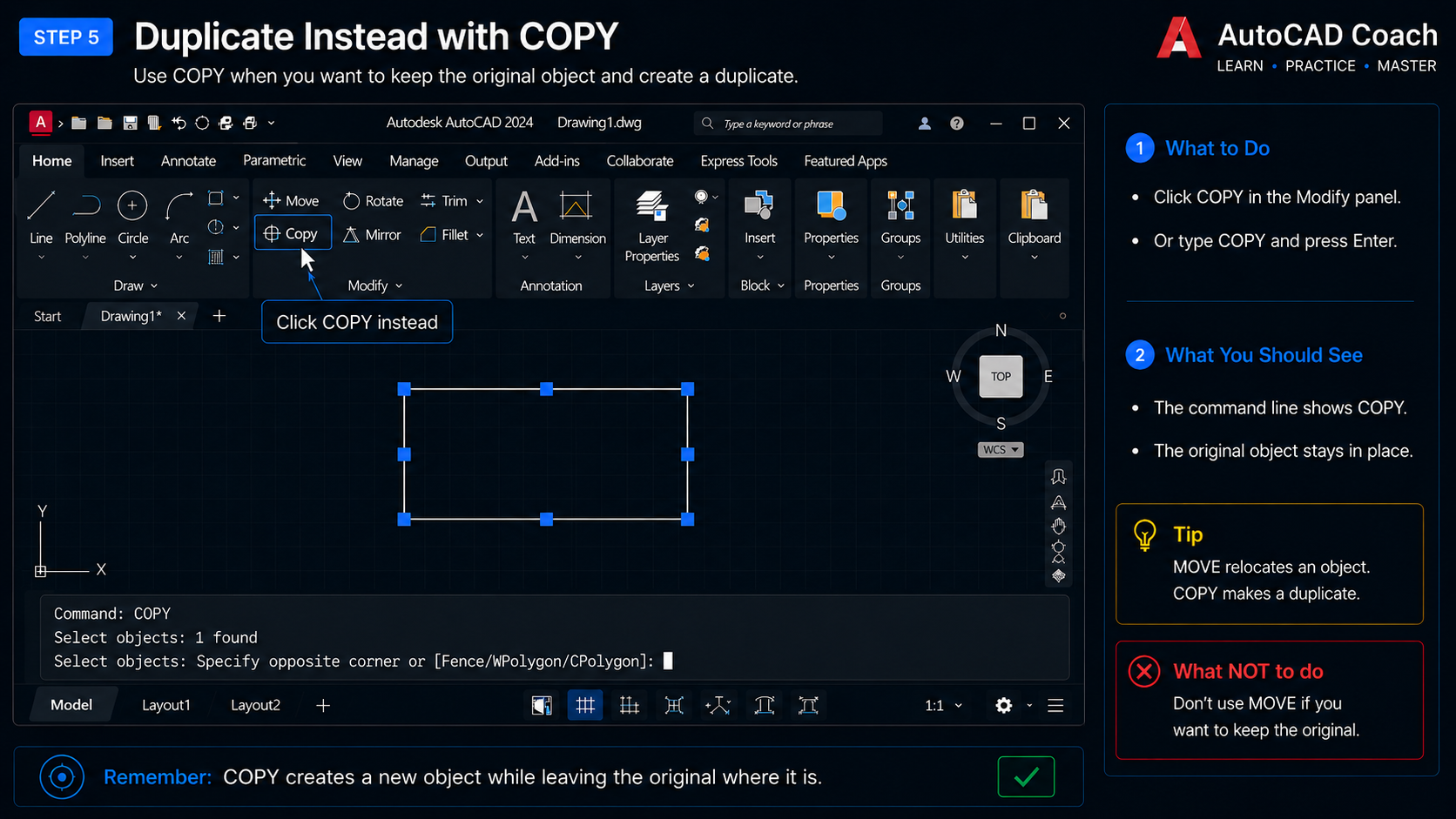Expand the Layers panel title dropdown
This screenshot has width=1456, height=819.
click(x=670, y=285)
